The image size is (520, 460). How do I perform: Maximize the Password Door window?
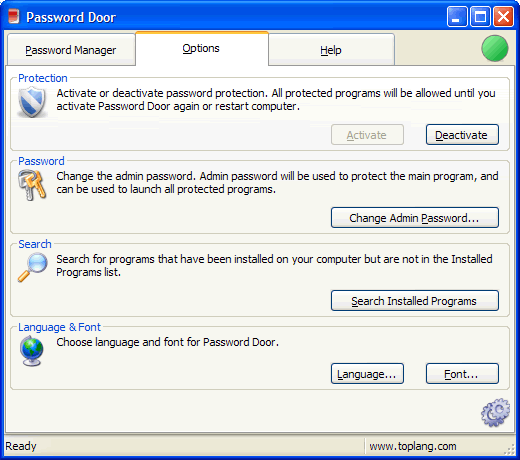tap(480, 17)
